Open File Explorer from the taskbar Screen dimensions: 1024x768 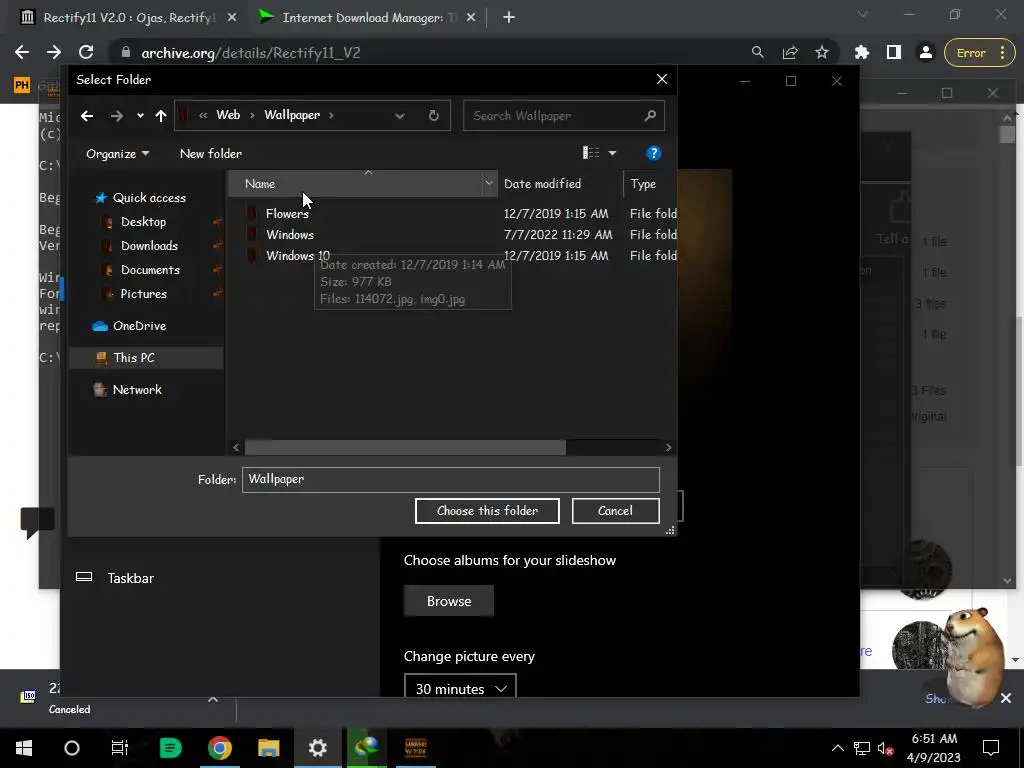(x=268, y=748)
